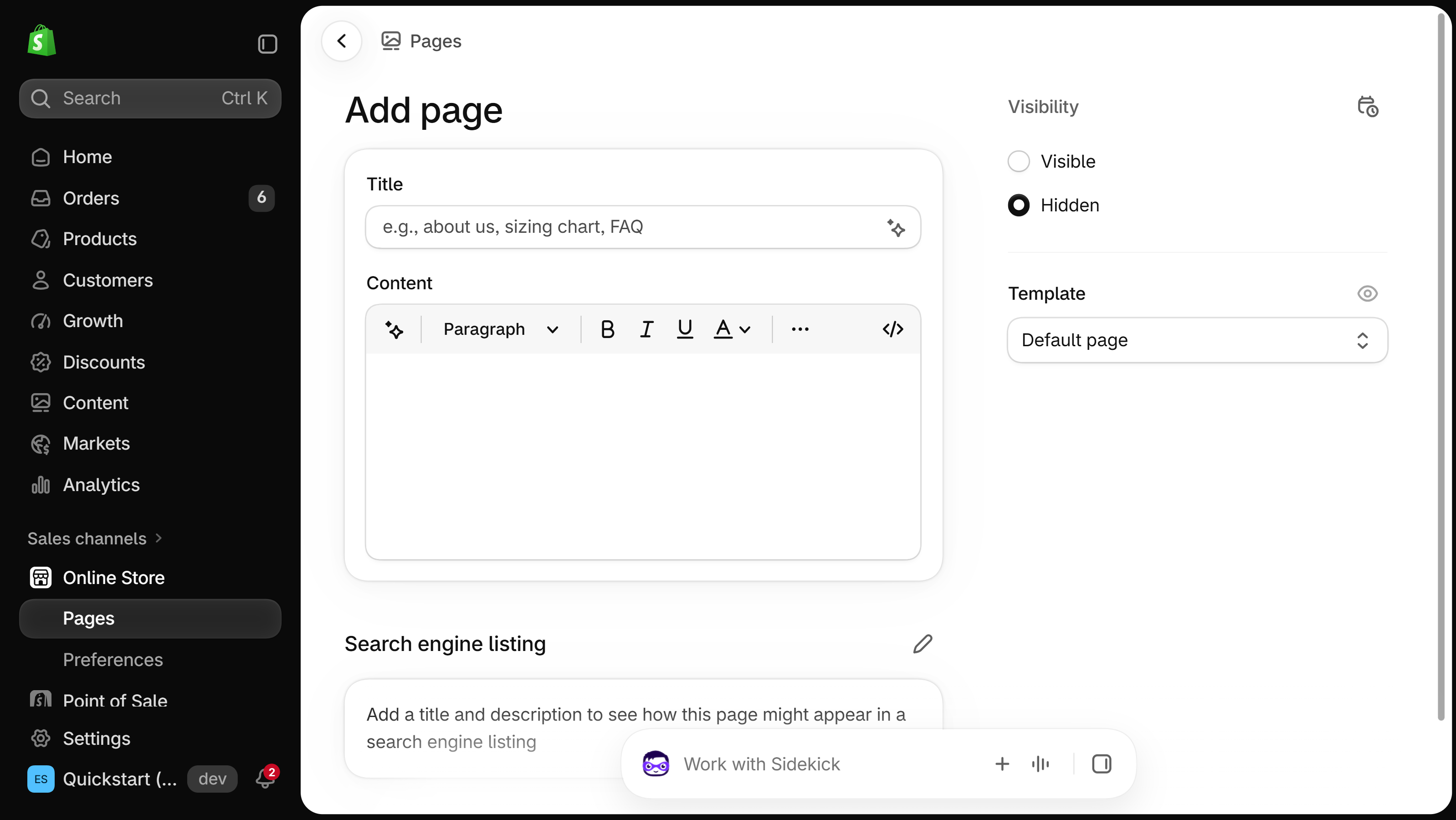
Task: Expand the Sales channels section
Action: (95, 538)
